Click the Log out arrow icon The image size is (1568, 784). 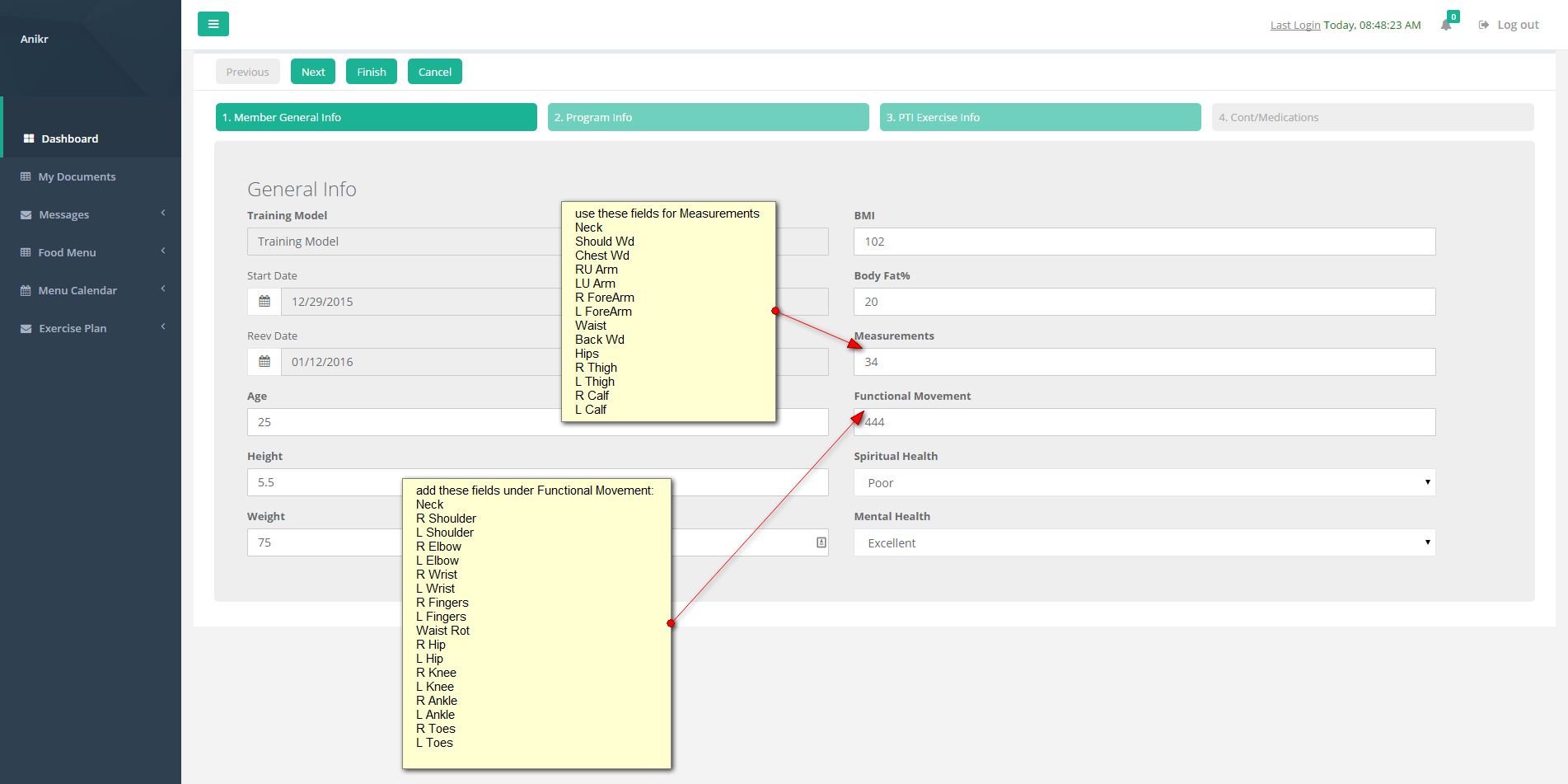(x=1484, y=25)
